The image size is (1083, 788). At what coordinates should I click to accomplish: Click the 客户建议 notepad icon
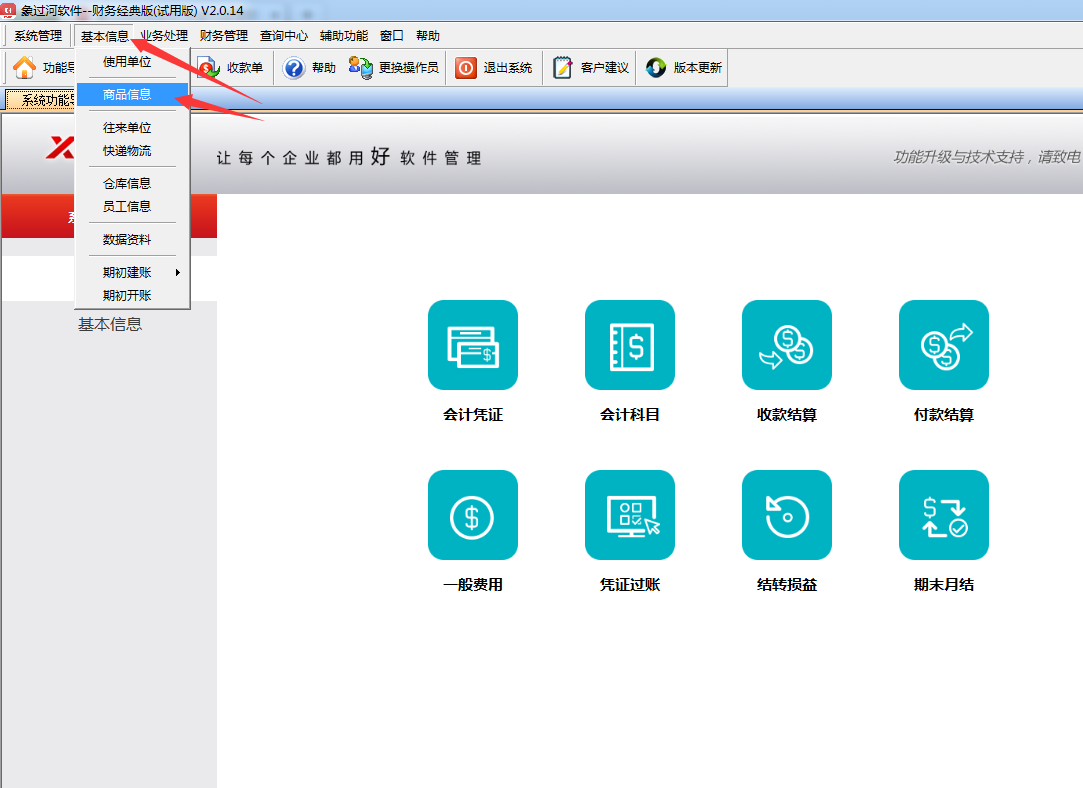tap(563, 68)
